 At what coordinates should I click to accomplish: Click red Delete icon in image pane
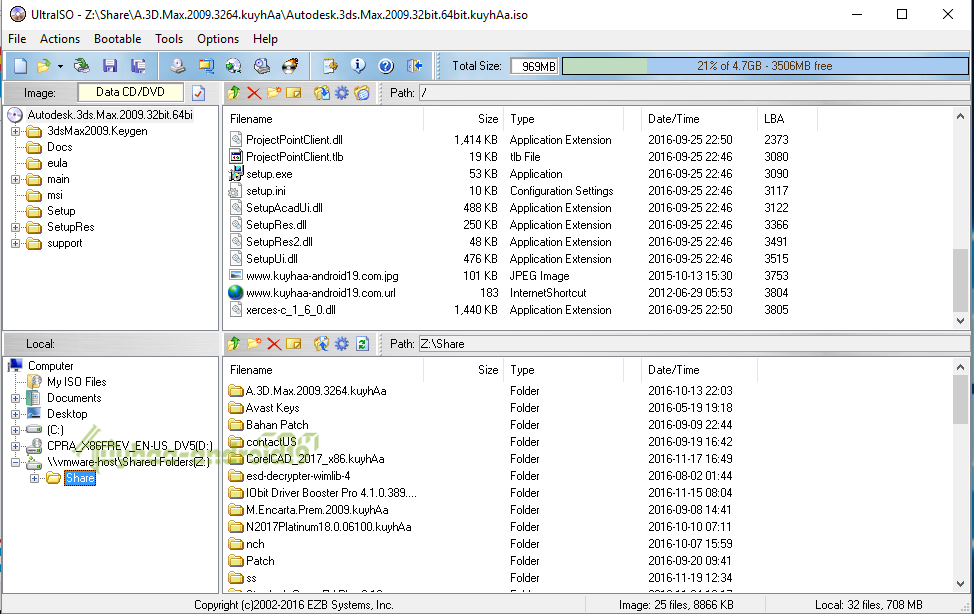click(253, 93)
